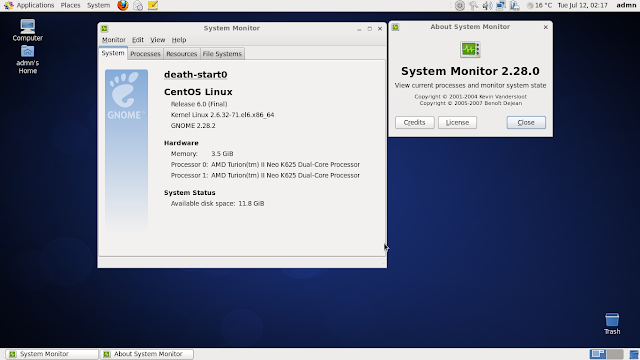Click the Available disk space 11.8 GiB line
This screenshot has height=360, width=640.
point(217,203)
